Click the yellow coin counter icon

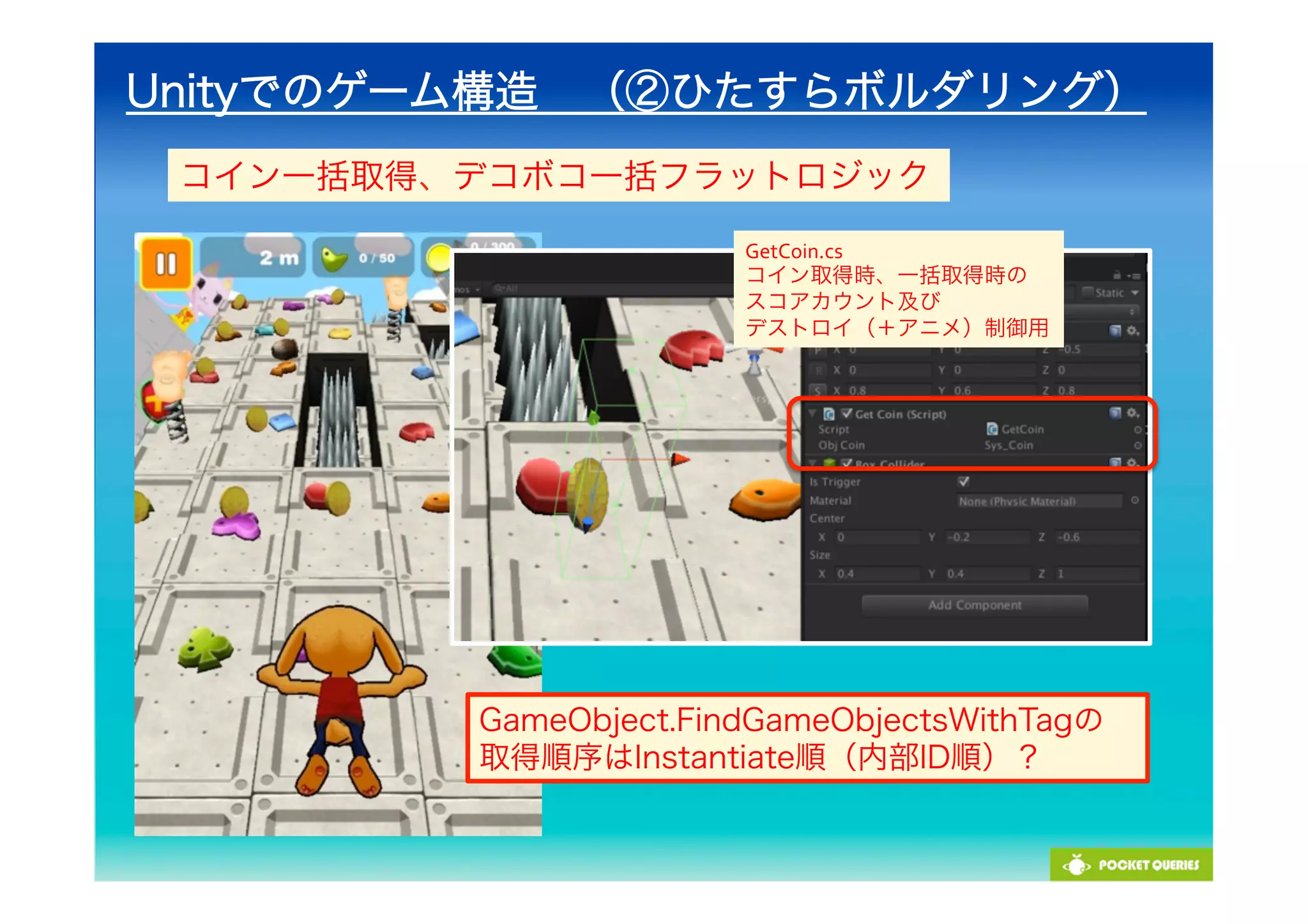click(439, 258)
